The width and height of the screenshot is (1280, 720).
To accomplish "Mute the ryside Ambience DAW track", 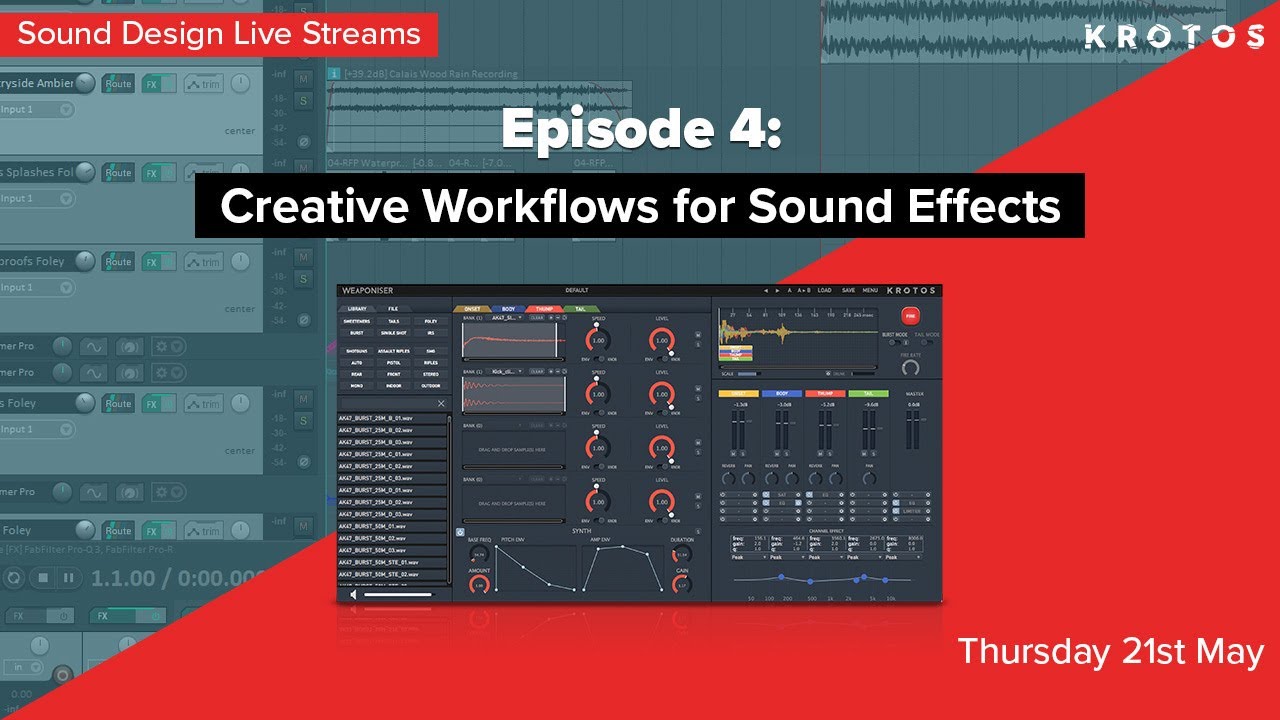I will [x=303, y=79].
